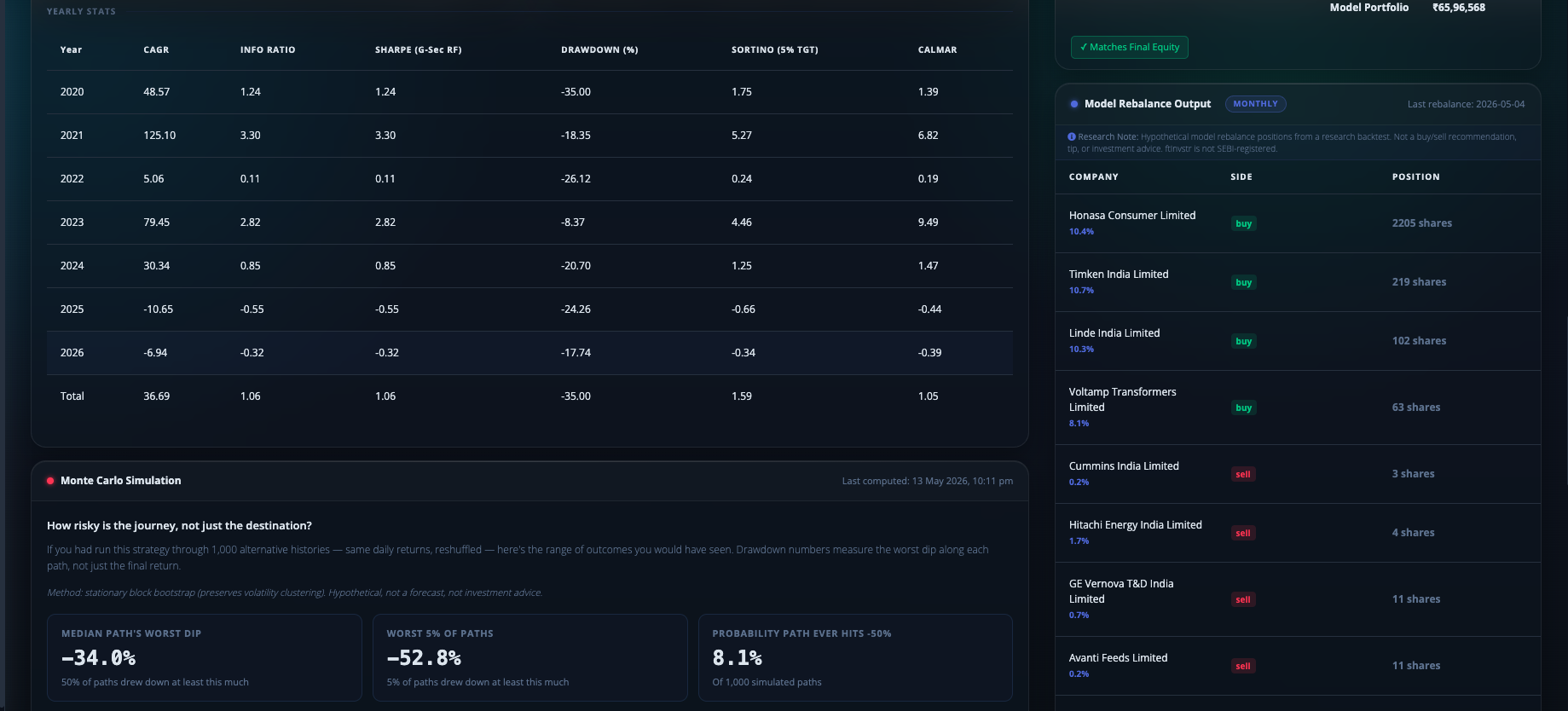This screenshot has width=1568, height=711.
Task: Click the 63 shares position value
Action: click(1416, 408)
